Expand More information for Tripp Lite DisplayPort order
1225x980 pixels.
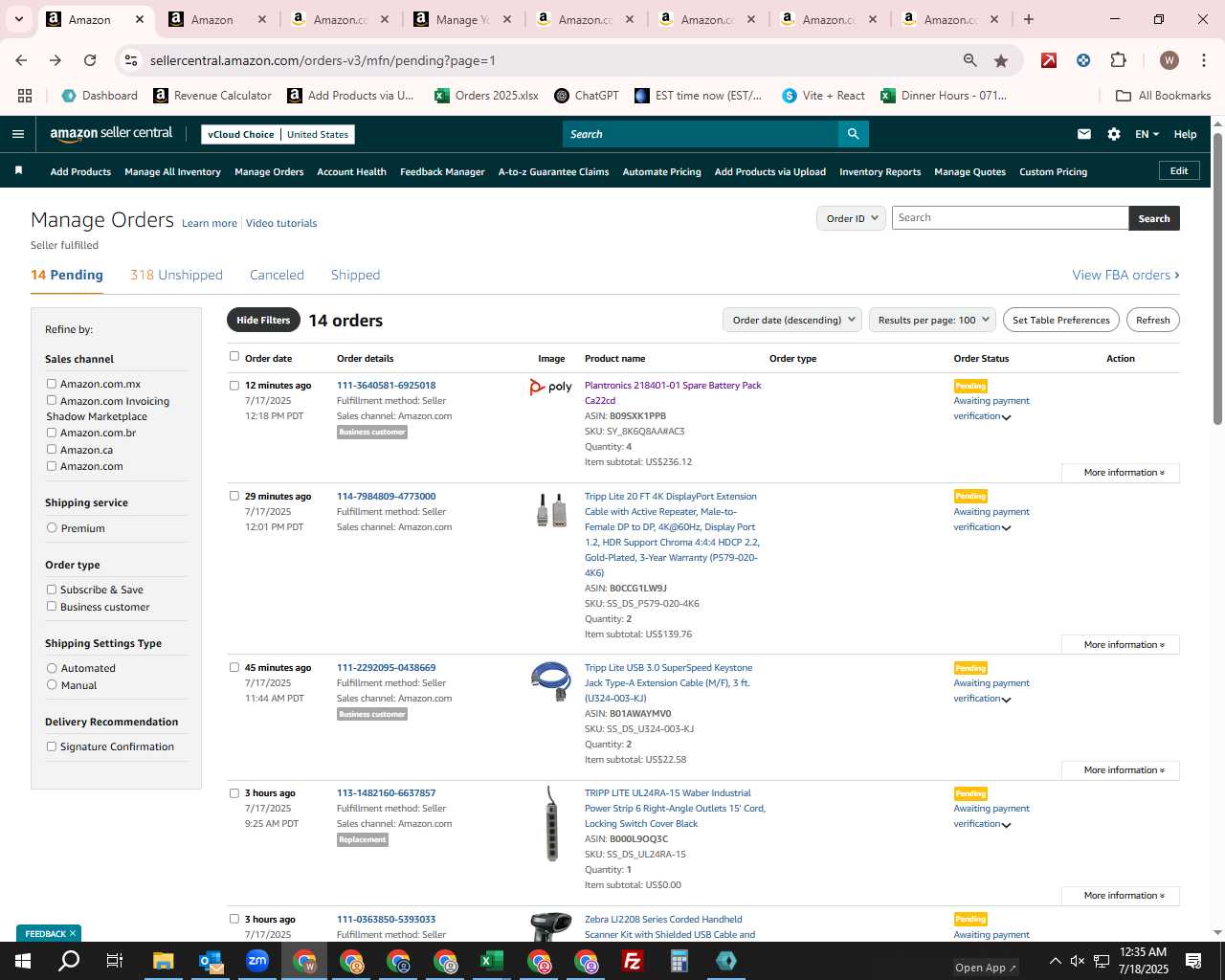click(x=1121, y=645)
